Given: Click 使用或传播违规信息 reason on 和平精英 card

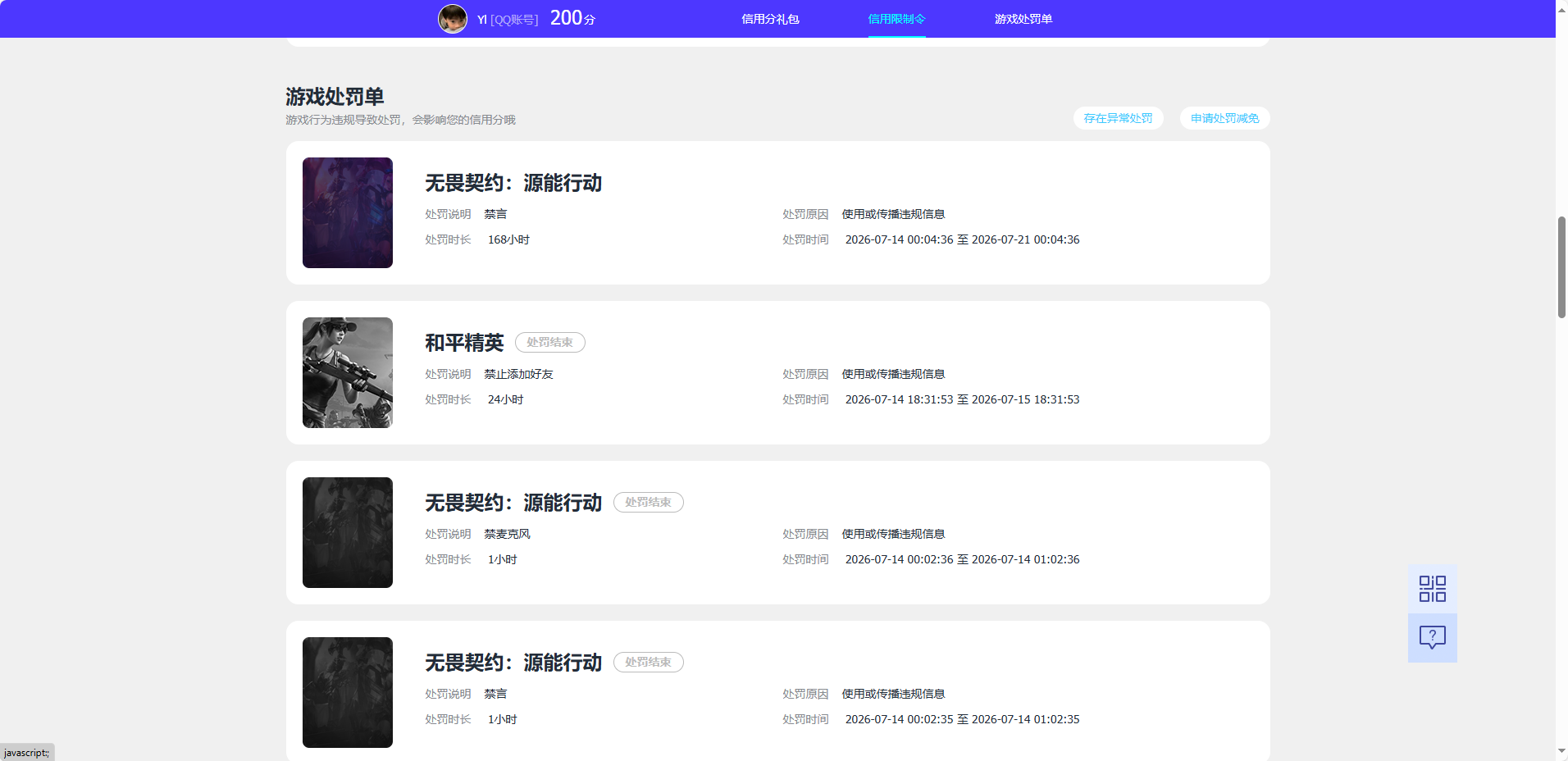Looking at the screenshot, I should pyautogui.click(x=893, y=374).
